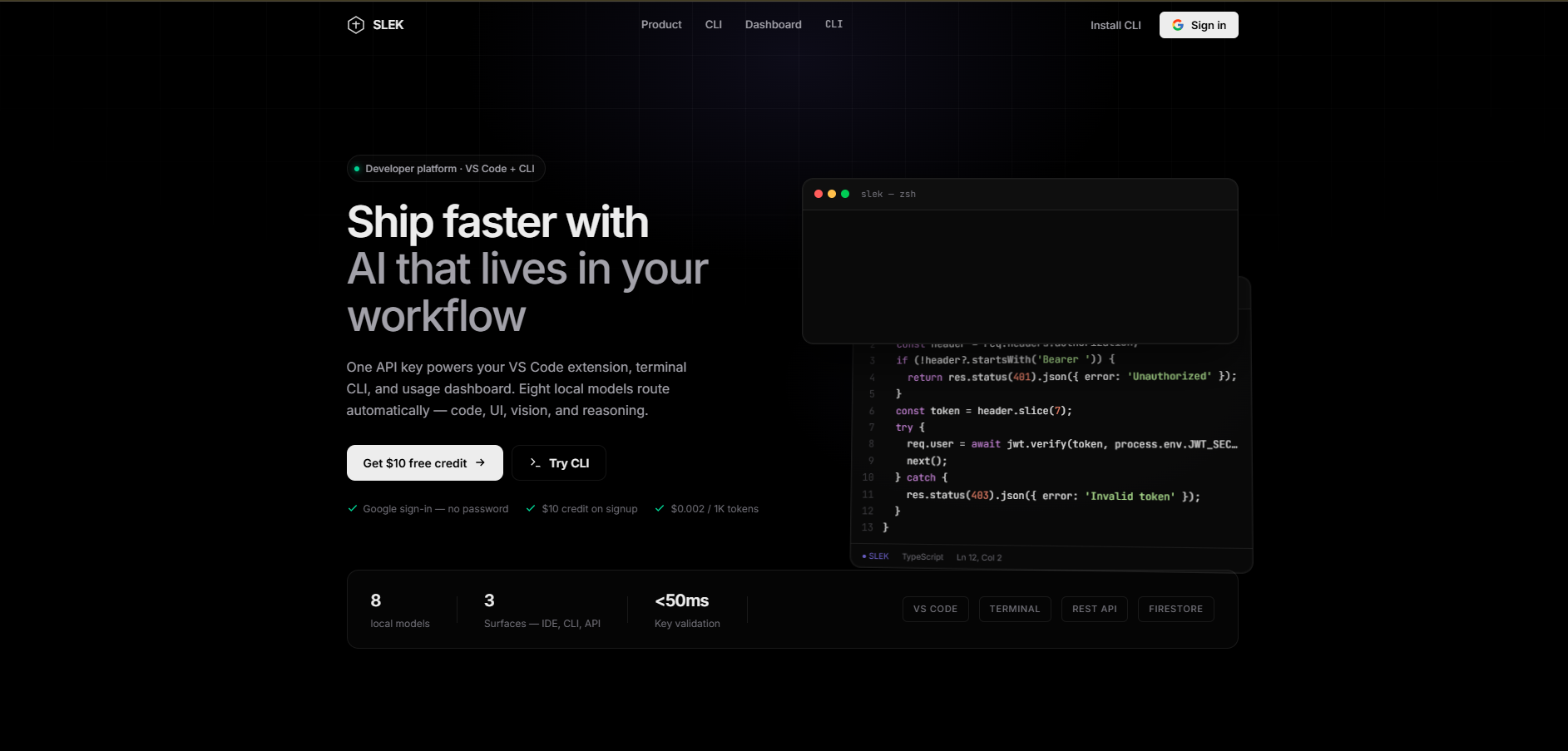Viewport: 1568px width, 751px height.
Task: Click the code line with 'Invalid token' error
Action: click(x=1053, y=496)
